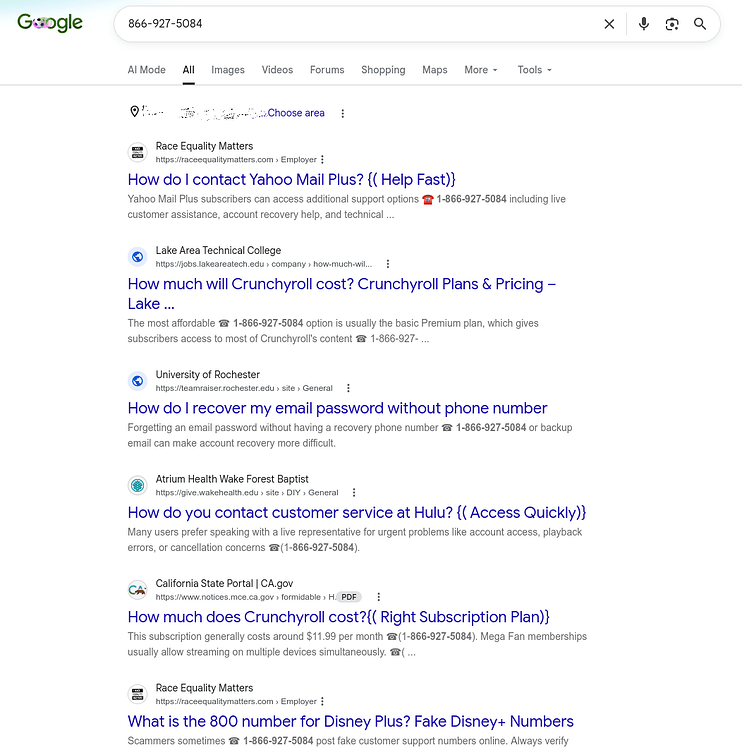The width and height of the screenshot is (742, 750).
Task: Open location options dots beside Choose area
Action: [x=343, y=113]
